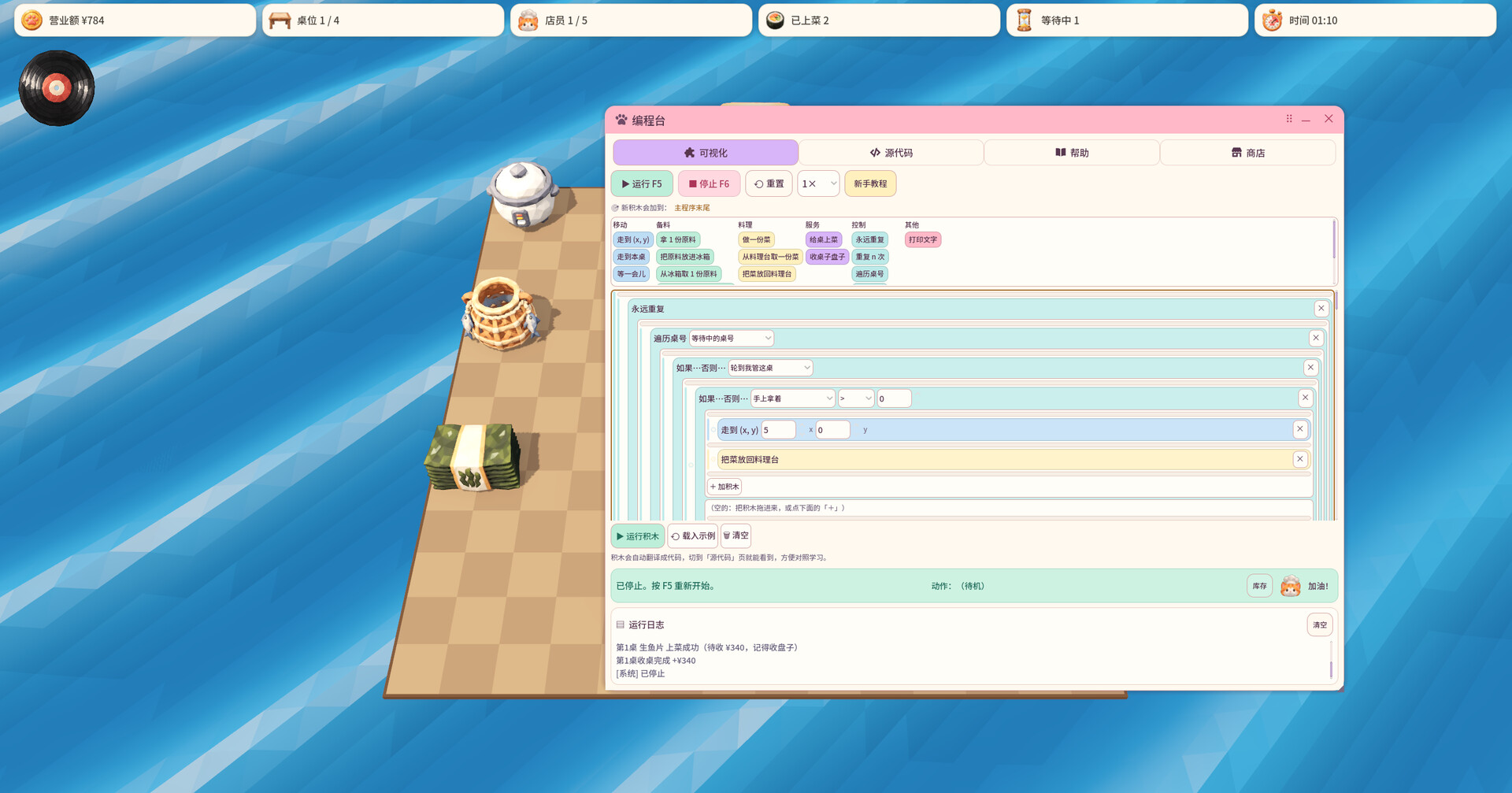This screenshot has height=793, width=1512.
Task: Click the served dishes sushi icon
Action: click(775, 20)
